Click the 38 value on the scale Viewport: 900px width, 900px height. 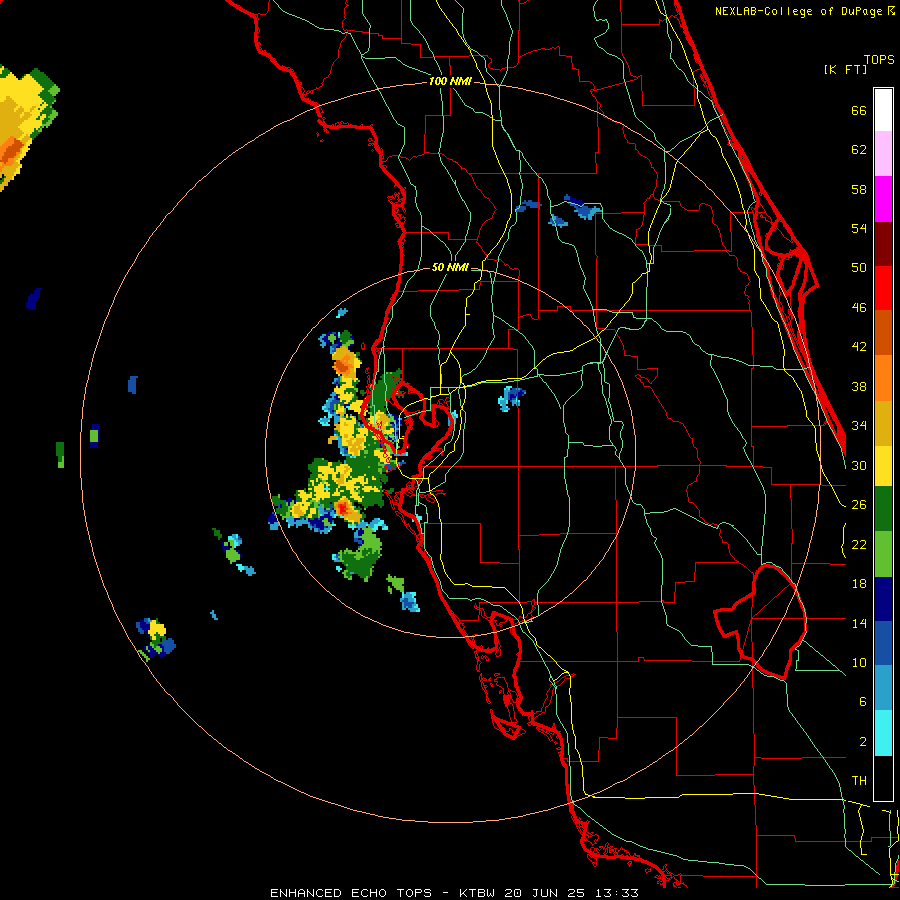[x=859, y=386]
